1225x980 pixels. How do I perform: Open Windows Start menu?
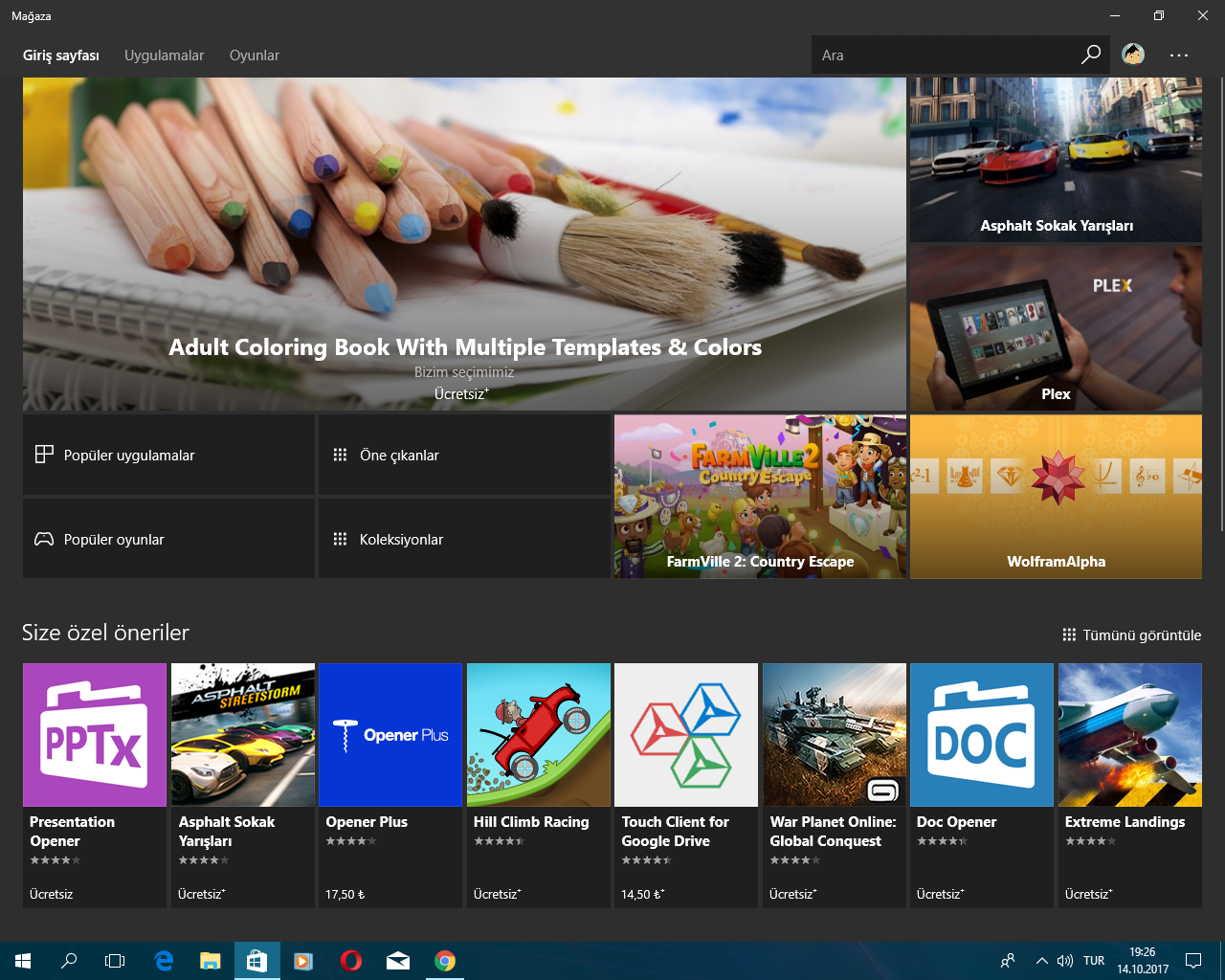point(23,961)
